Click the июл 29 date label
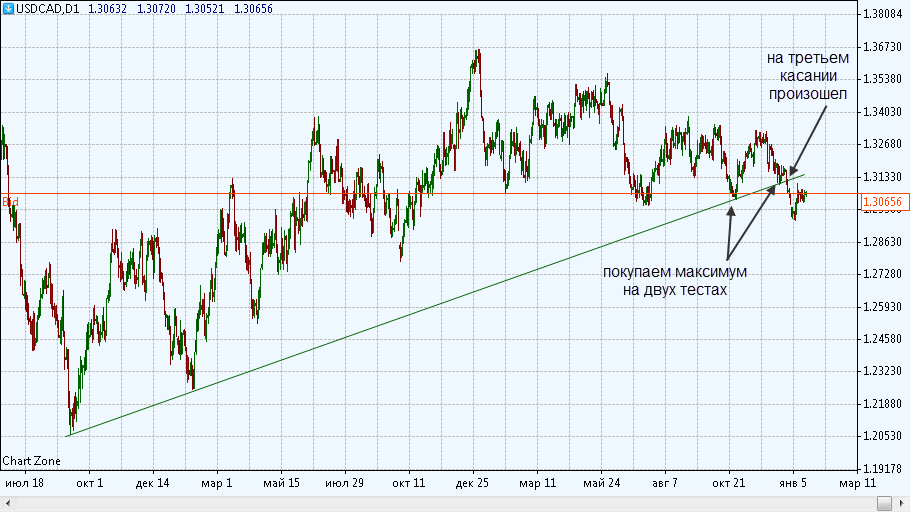Image resolution: width=910 pixels, height=512 pixels. [x=344, y=483]
